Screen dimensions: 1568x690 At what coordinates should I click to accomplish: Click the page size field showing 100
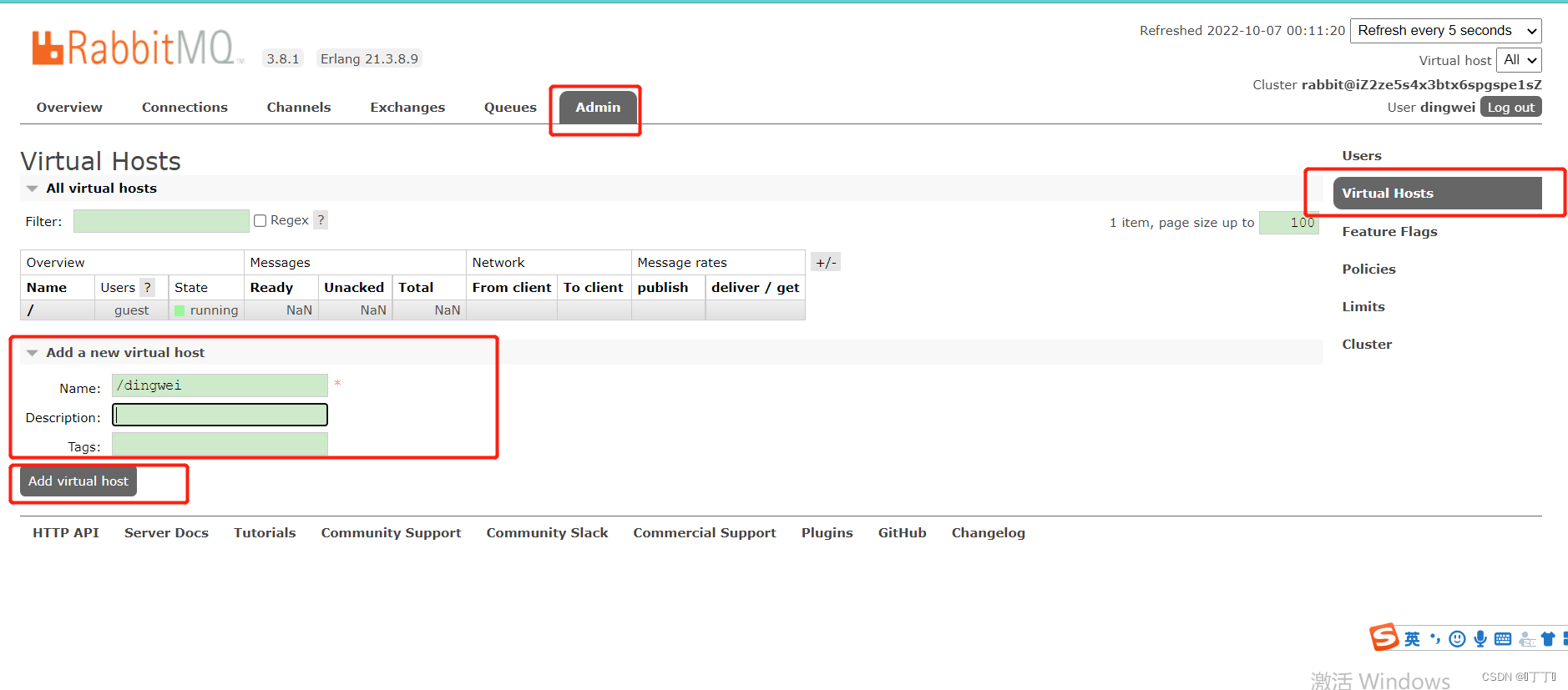pos(1288,223)
